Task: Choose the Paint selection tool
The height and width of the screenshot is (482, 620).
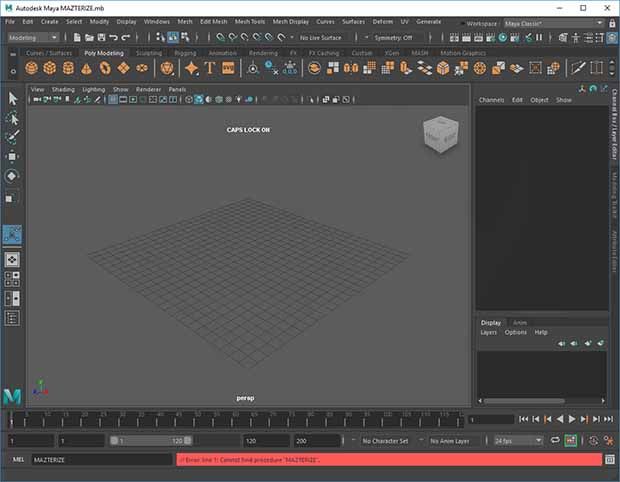Action: (13, 137)
